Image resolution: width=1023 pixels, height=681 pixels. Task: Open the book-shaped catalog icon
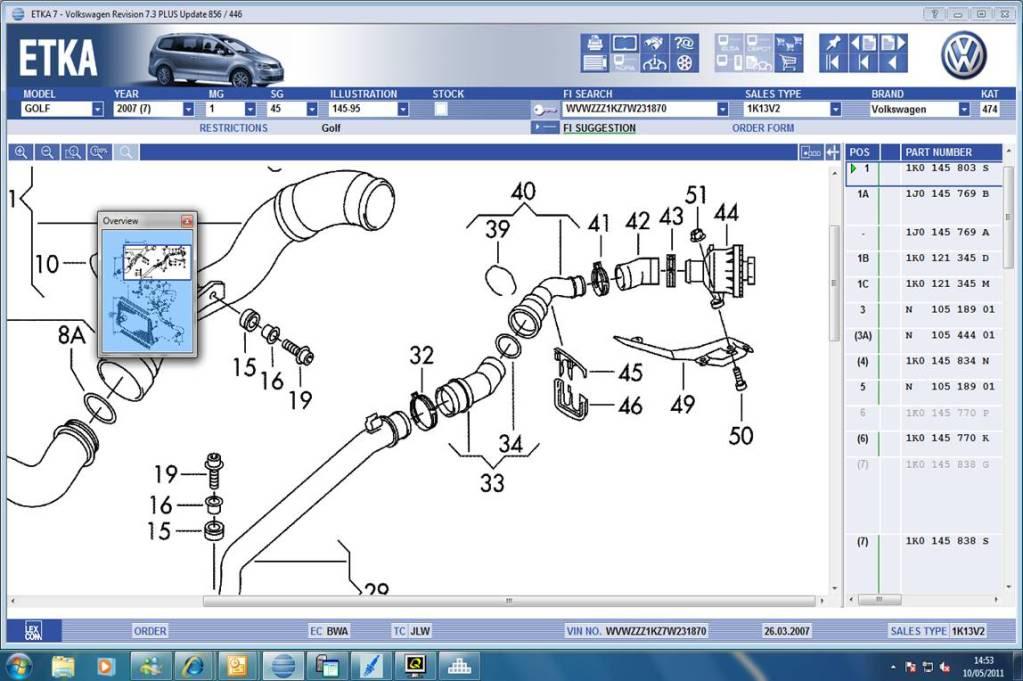624,44
